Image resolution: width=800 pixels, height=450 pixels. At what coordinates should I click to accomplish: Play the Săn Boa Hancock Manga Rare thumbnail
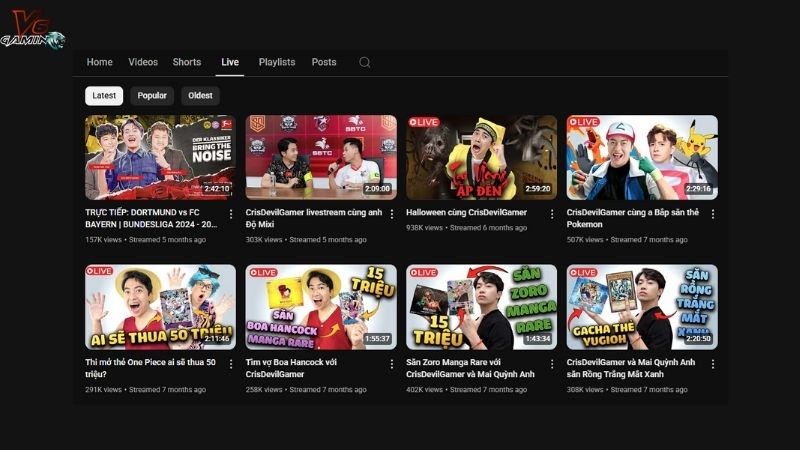pos(321,307)
